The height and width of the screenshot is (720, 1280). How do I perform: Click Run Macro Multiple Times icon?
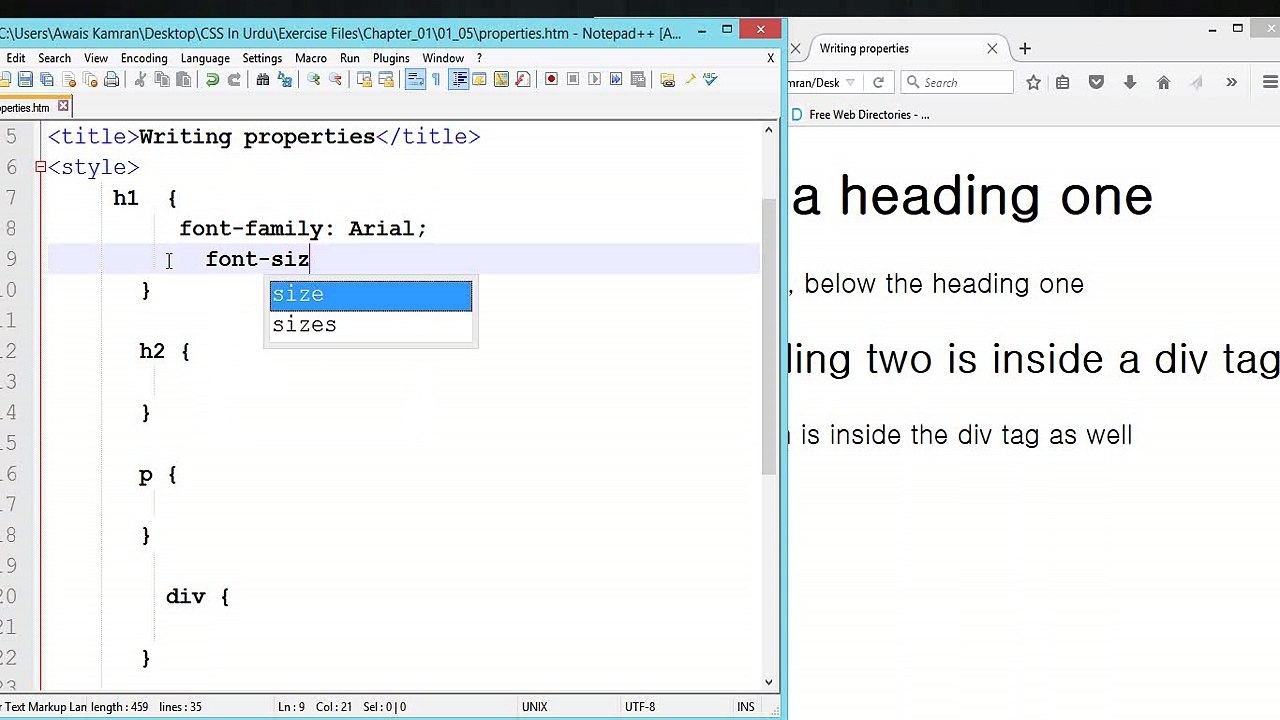coord(616,79)
